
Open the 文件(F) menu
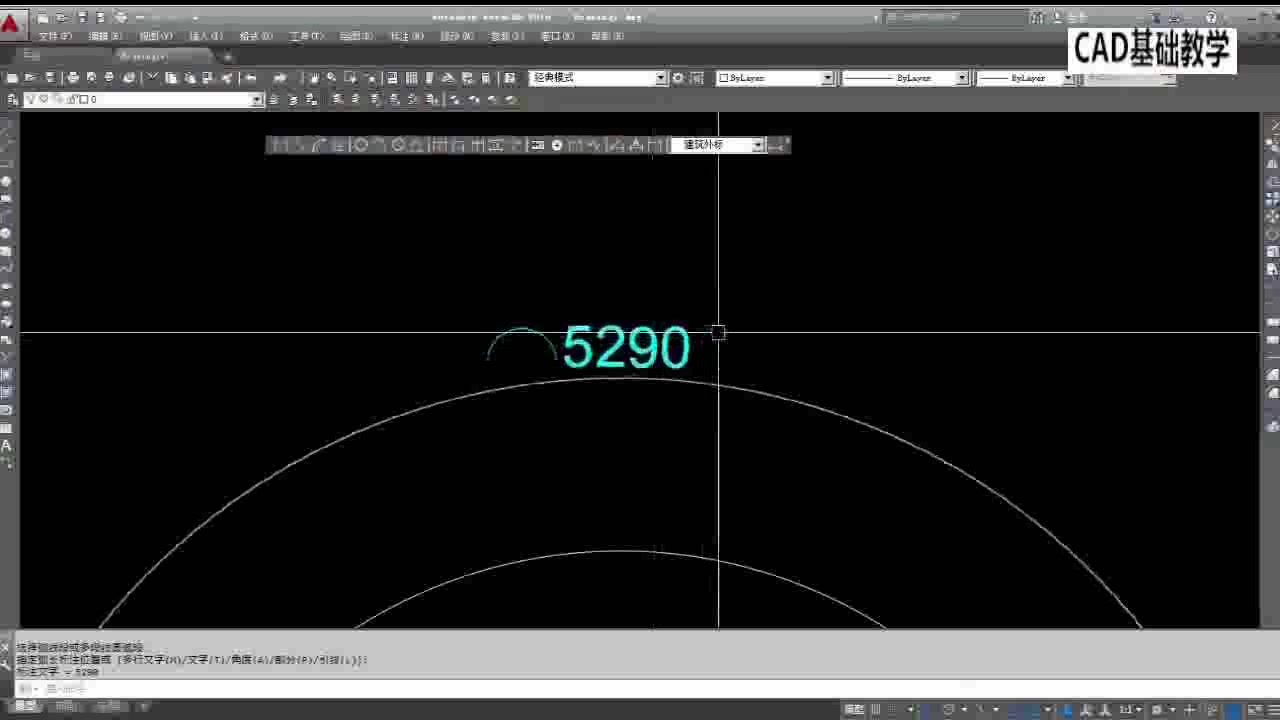55,36
